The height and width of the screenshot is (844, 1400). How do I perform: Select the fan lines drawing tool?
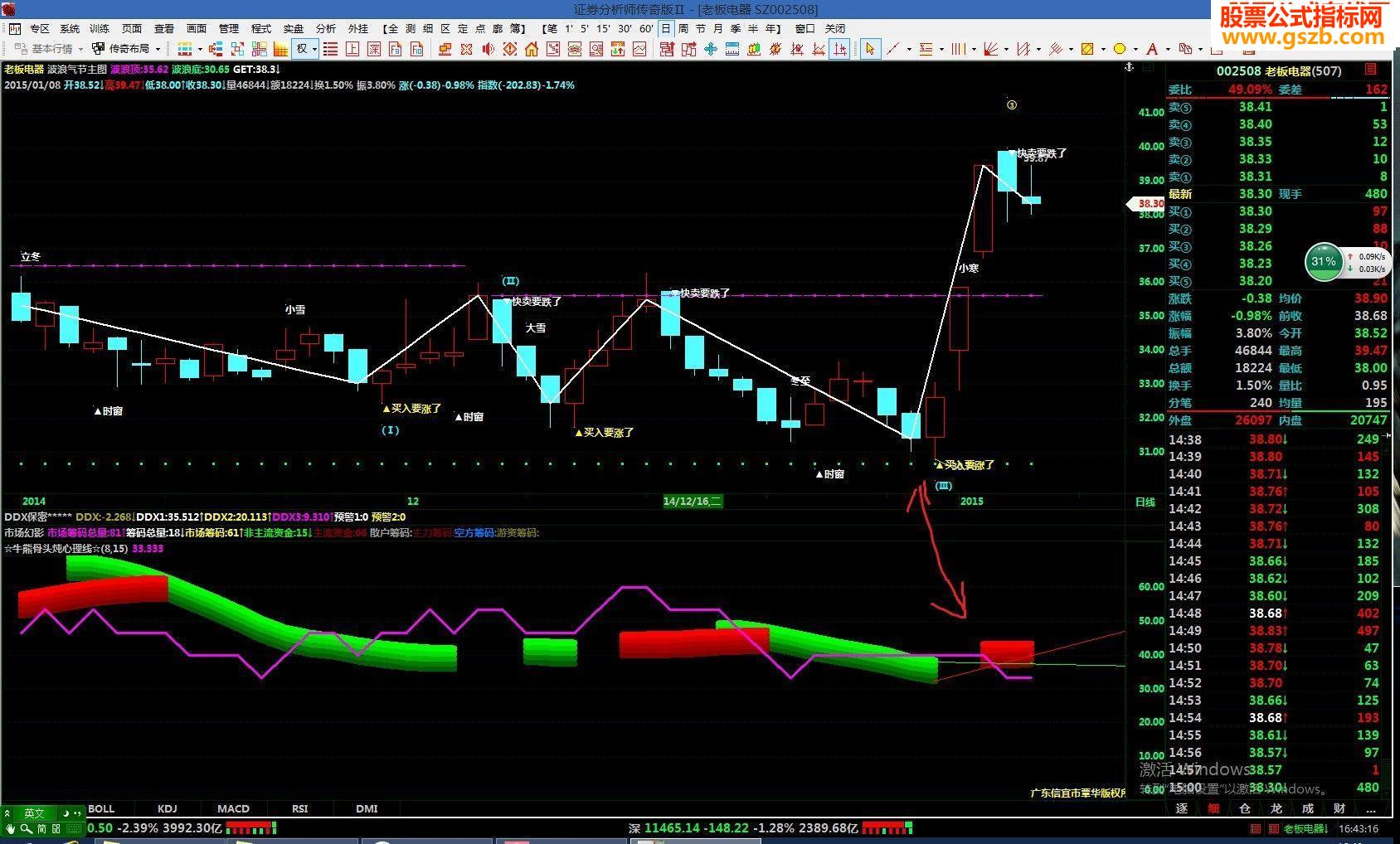990,49
